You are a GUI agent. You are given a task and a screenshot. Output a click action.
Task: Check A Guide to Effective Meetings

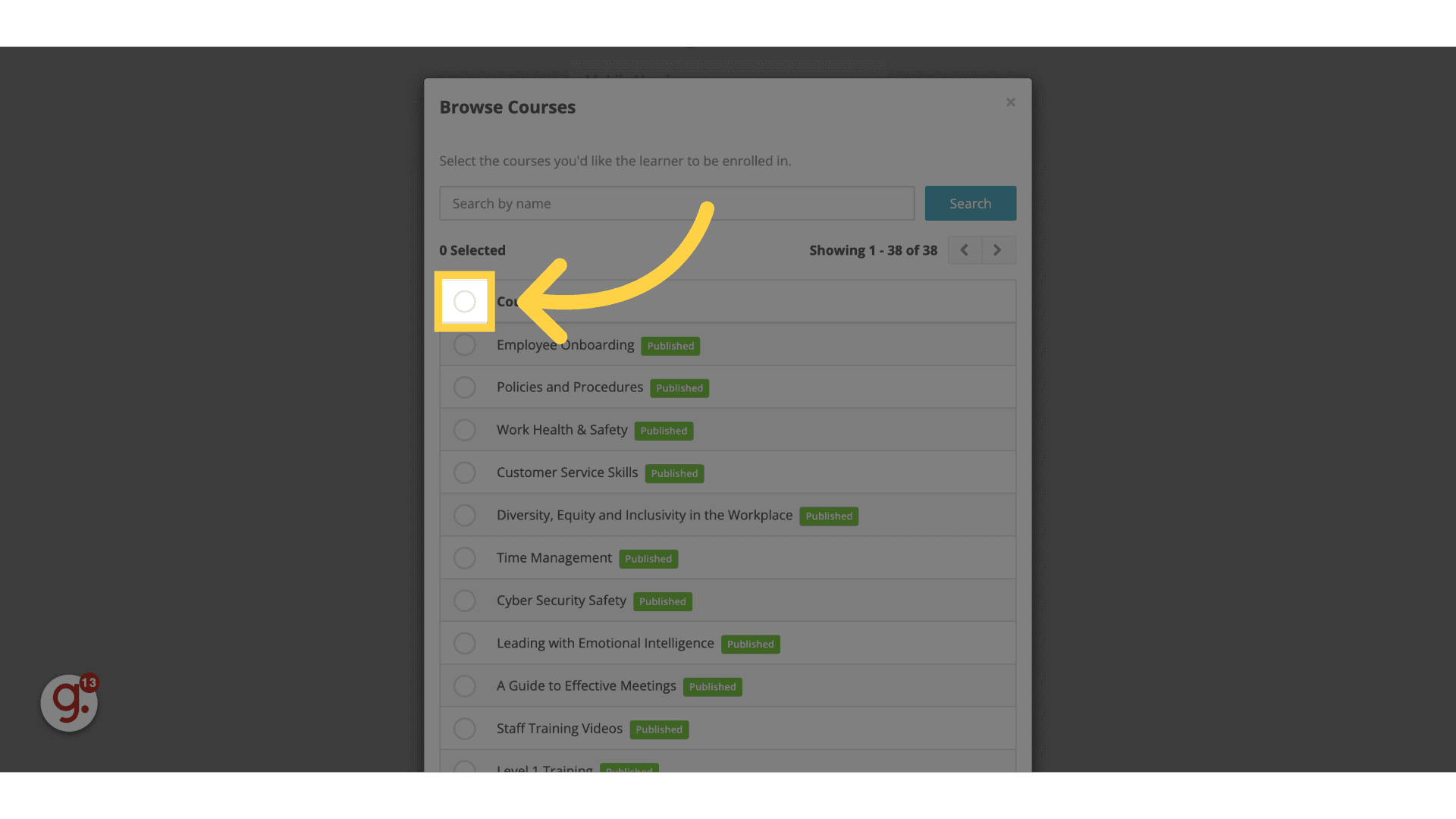(x=465, y=686)
